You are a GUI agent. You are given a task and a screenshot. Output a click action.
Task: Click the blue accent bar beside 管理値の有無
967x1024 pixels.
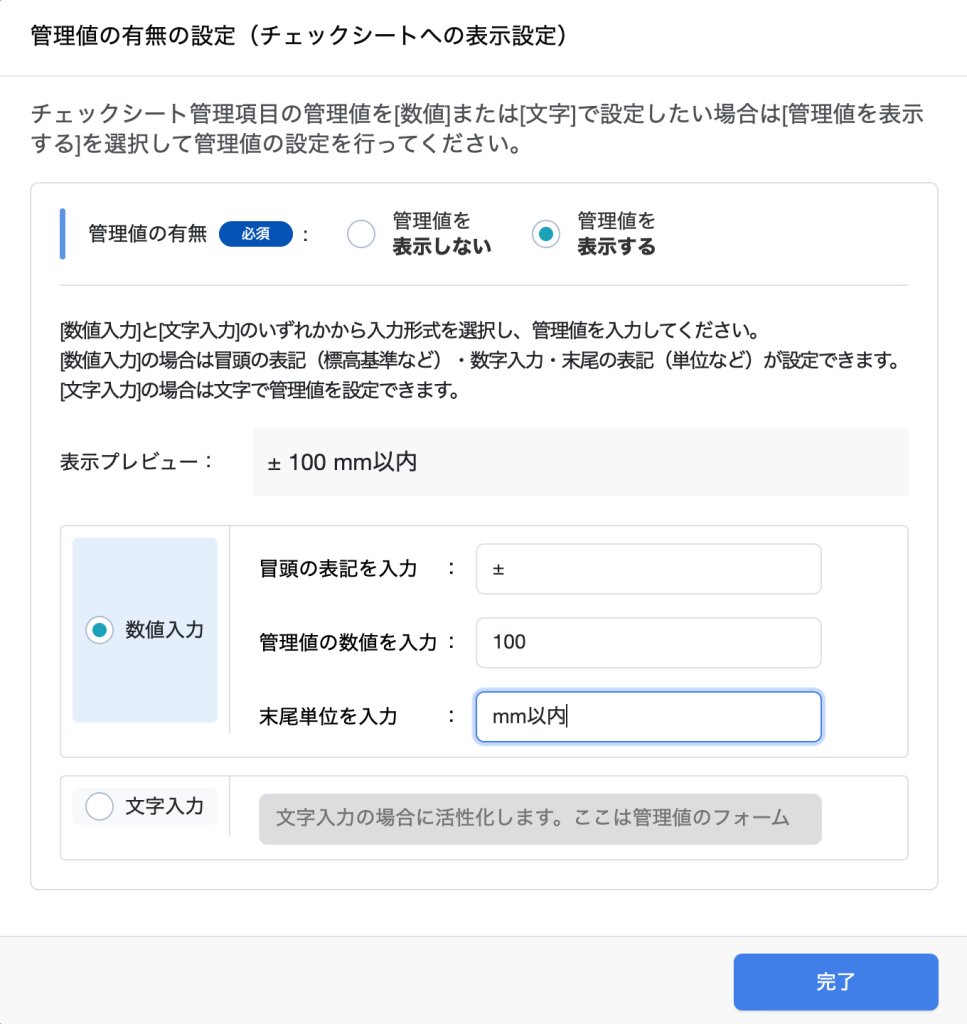[x=63, y=234]
